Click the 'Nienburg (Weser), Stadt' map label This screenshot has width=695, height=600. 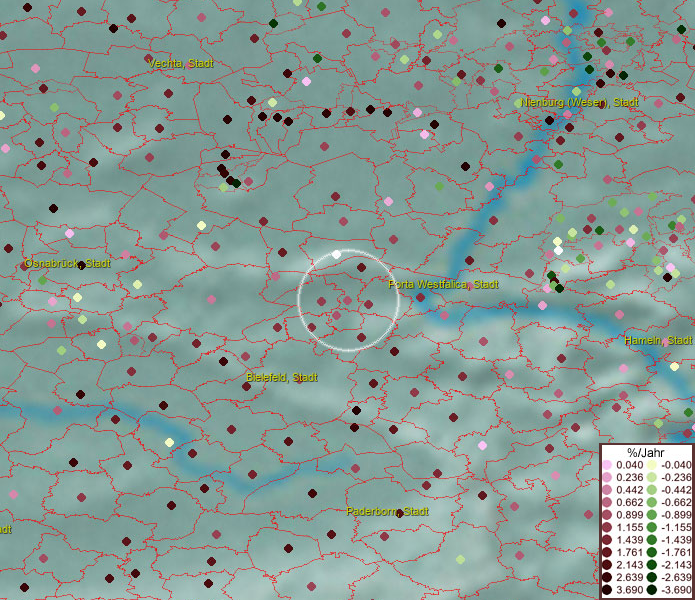click(579, 102)
